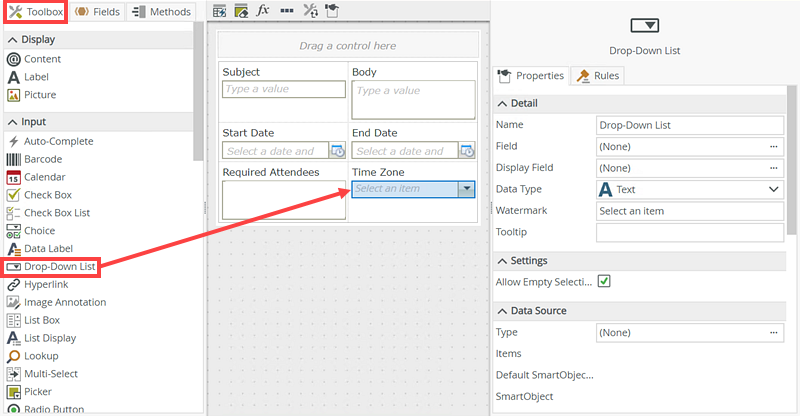Screen dimensions: 800x416
Task: Click the Tooltip text field
Action: (689, 233)
